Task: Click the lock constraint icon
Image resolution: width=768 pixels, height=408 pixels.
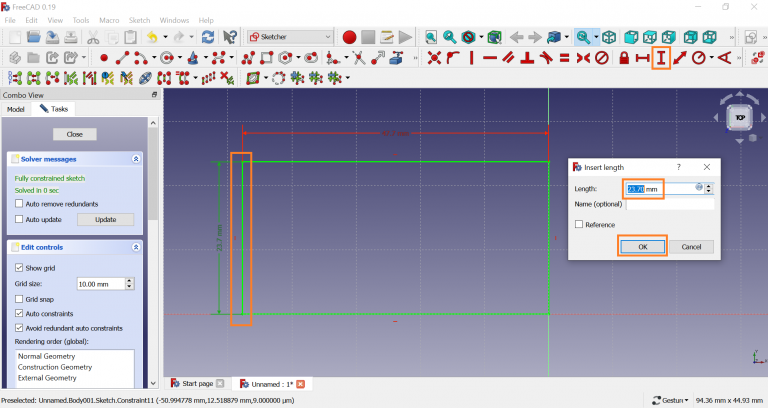Action: point(624,58)
